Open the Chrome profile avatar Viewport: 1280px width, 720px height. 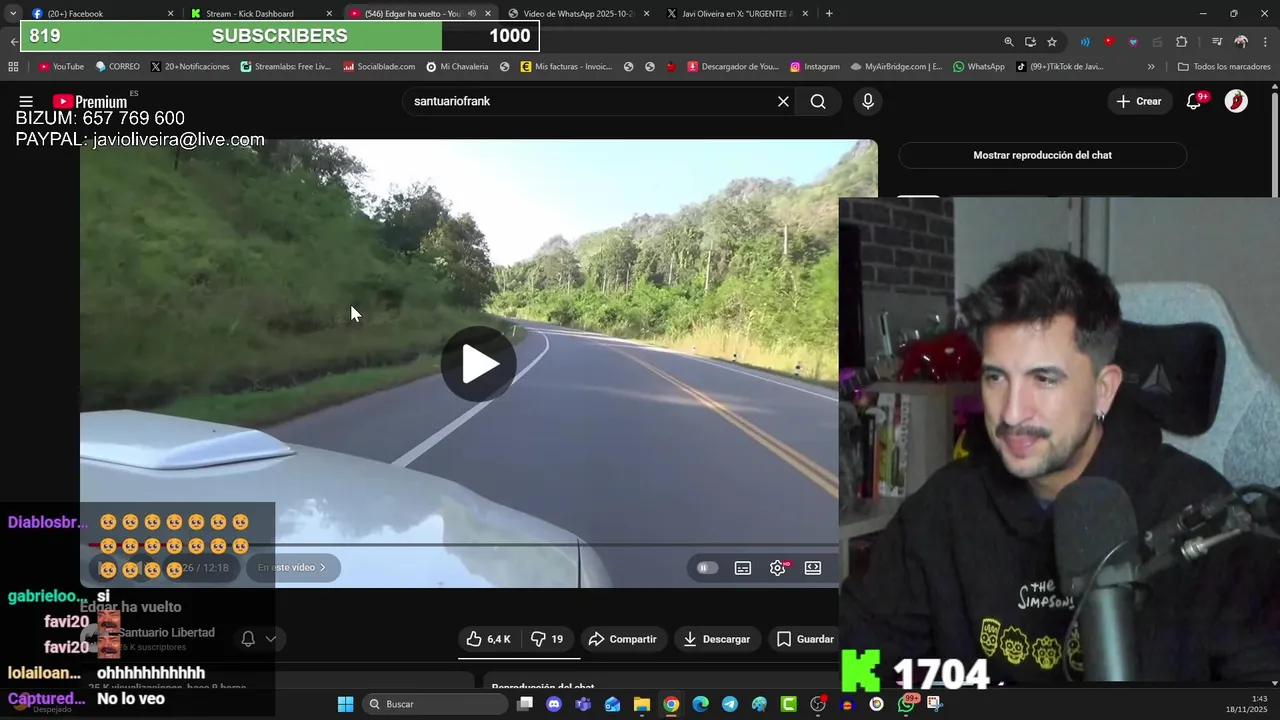pos(1241,42)
